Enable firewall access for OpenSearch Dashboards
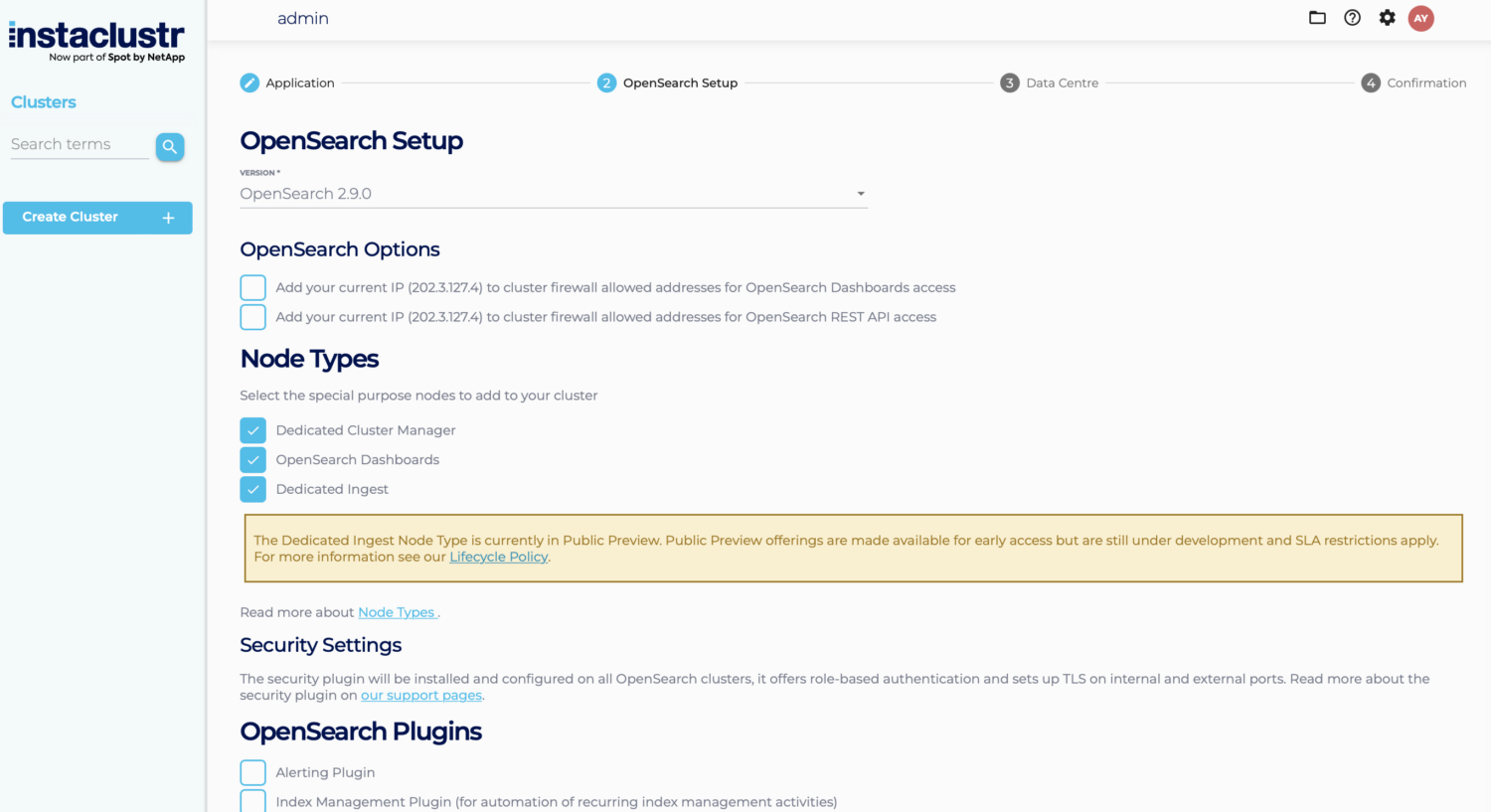Screen dimensions: 1491x812 click(252, 287)
